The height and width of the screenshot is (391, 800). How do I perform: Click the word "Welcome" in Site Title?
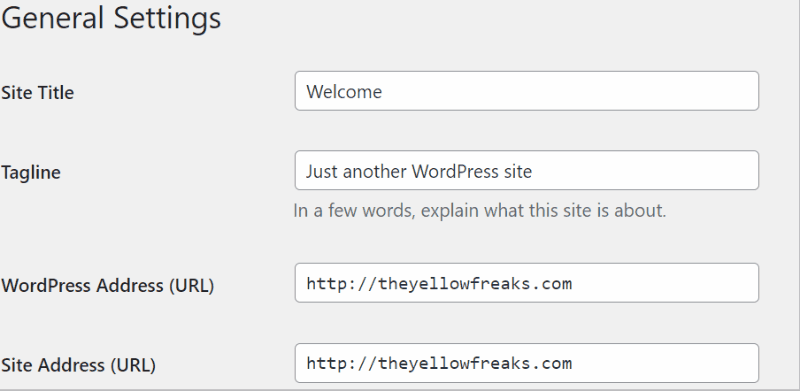coord(344,91)
